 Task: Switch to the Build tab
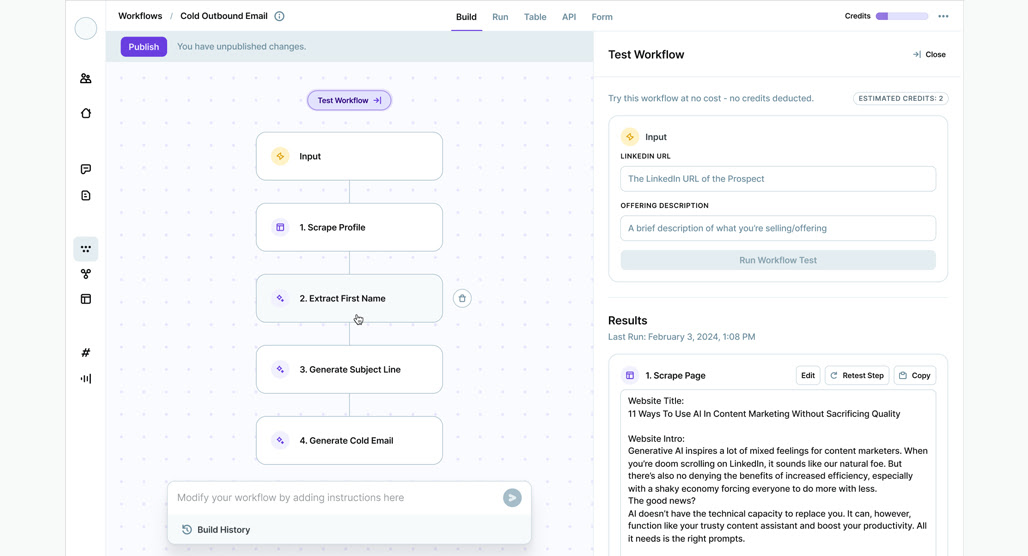pos(466,17)
